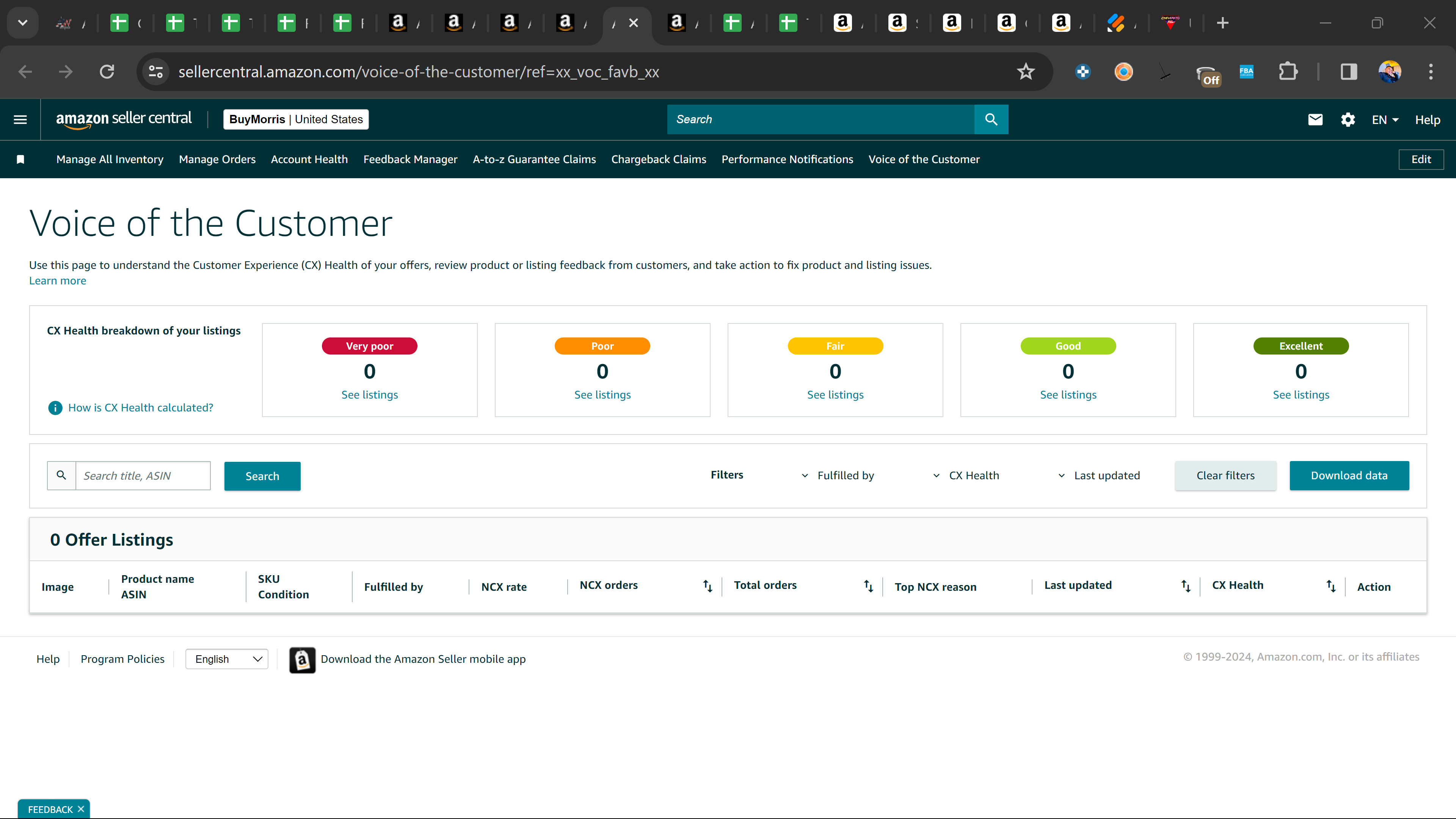
Task: Click the bookmark icon in favorites bar
Action: 20,159
